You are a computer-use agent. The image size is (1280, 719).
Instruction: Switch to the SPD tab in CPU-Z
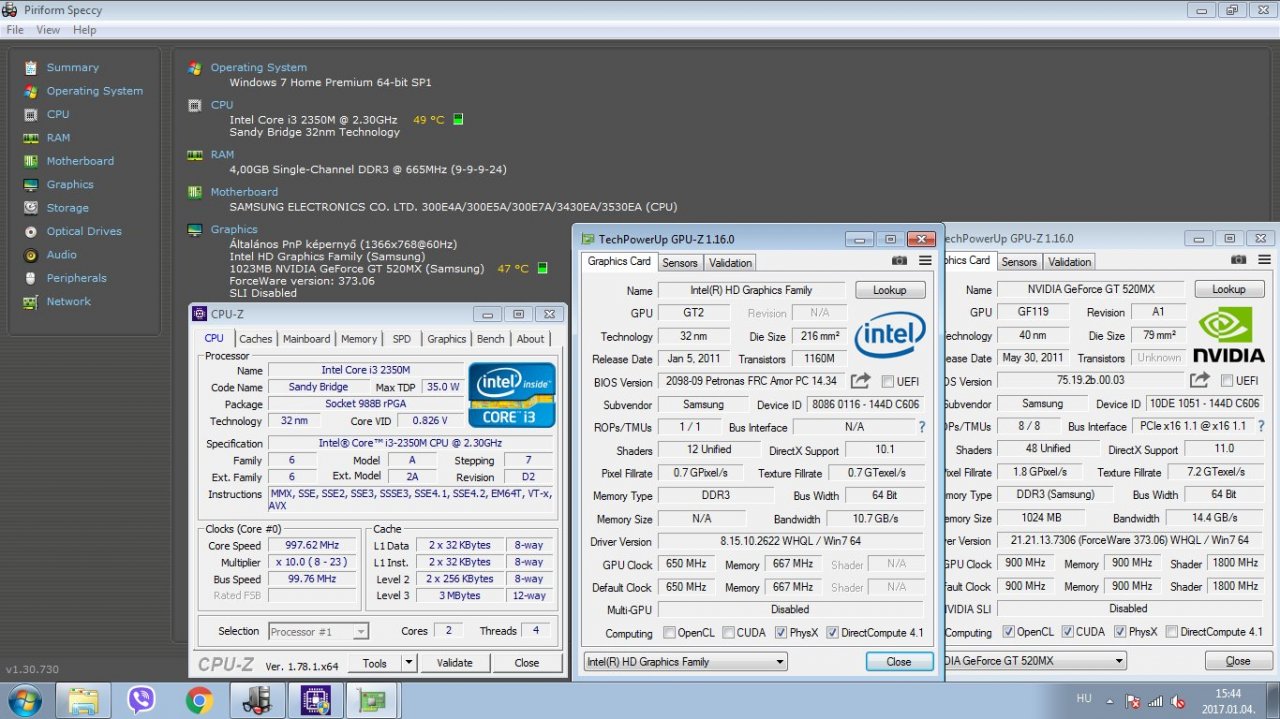(402, 339)
